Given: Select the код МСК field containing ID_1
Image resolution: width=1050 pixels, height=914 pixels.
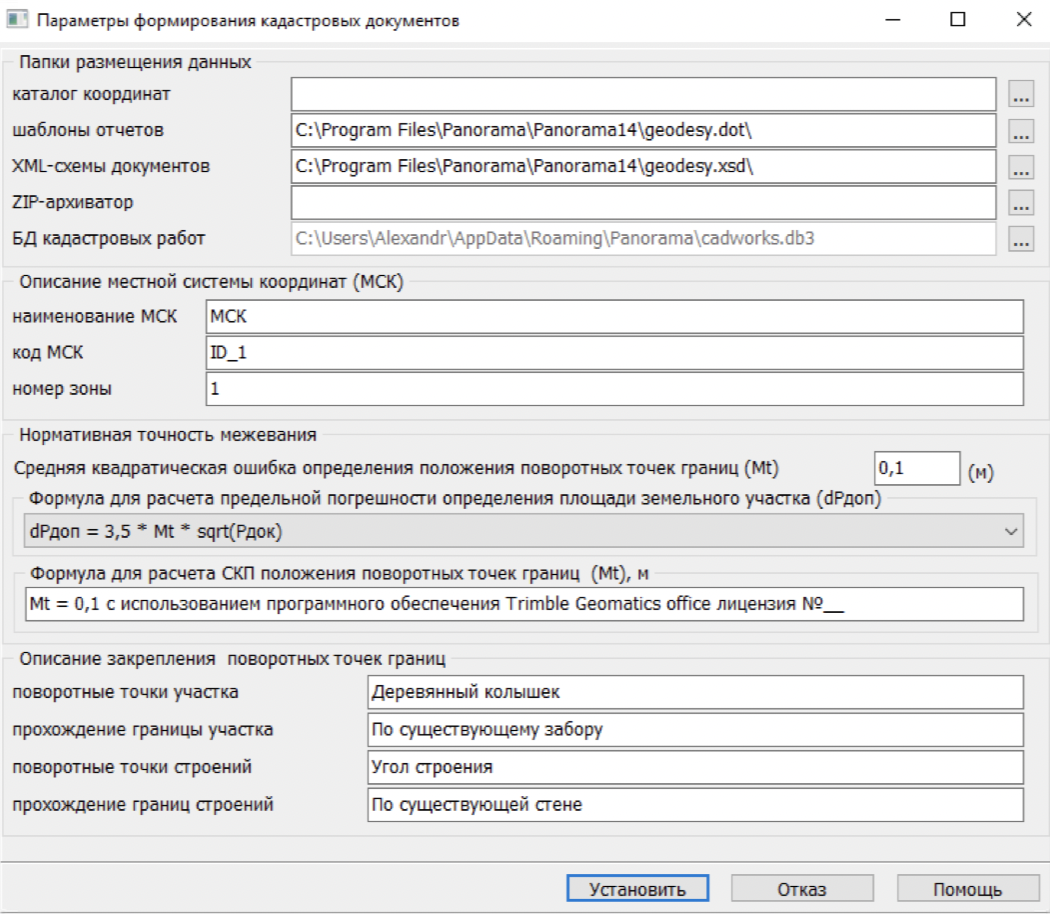Looking at the screenshot, I should [614, 353].
